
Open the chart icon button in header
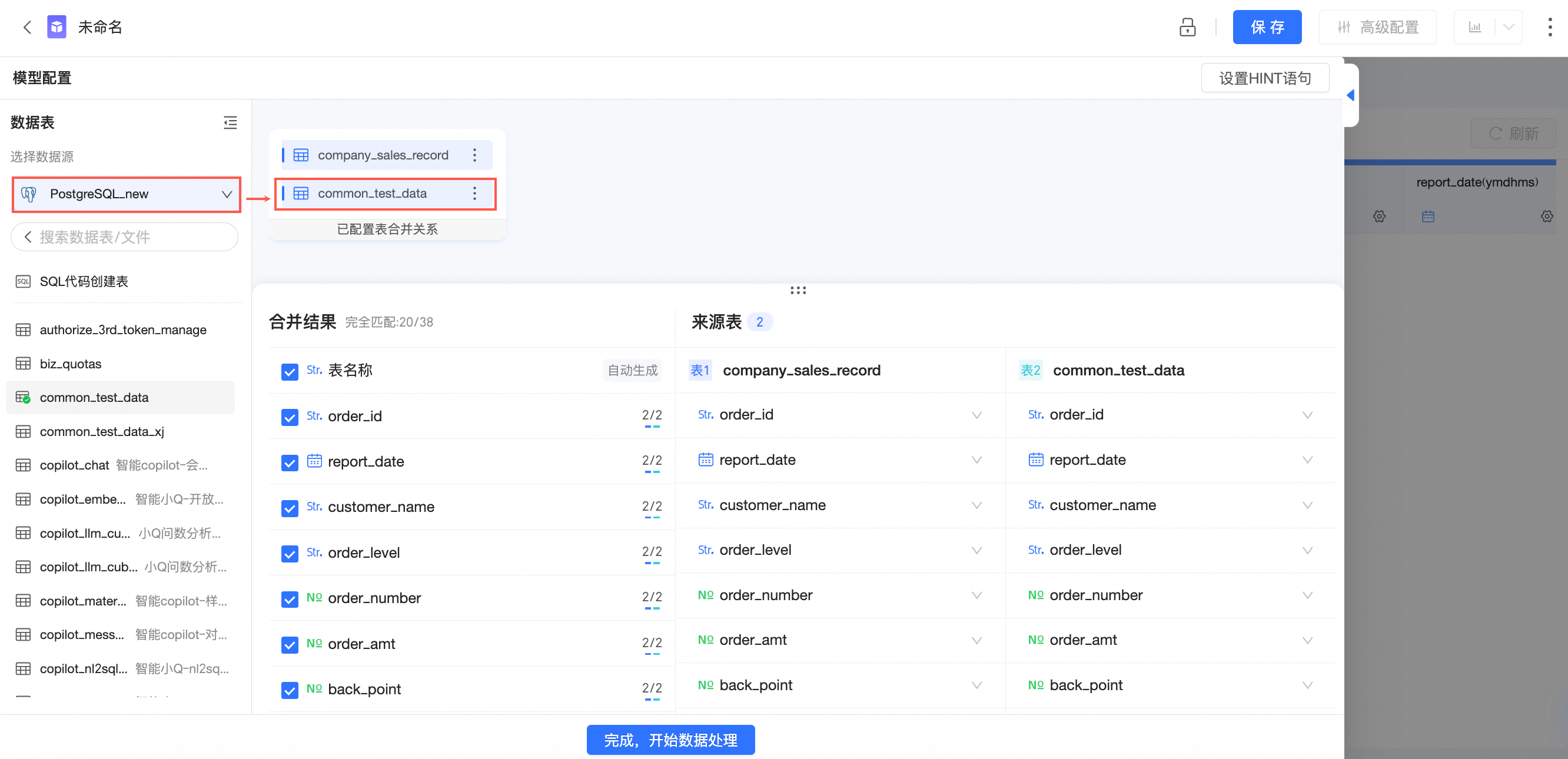pyautogui.click(x=1474, y=28)
